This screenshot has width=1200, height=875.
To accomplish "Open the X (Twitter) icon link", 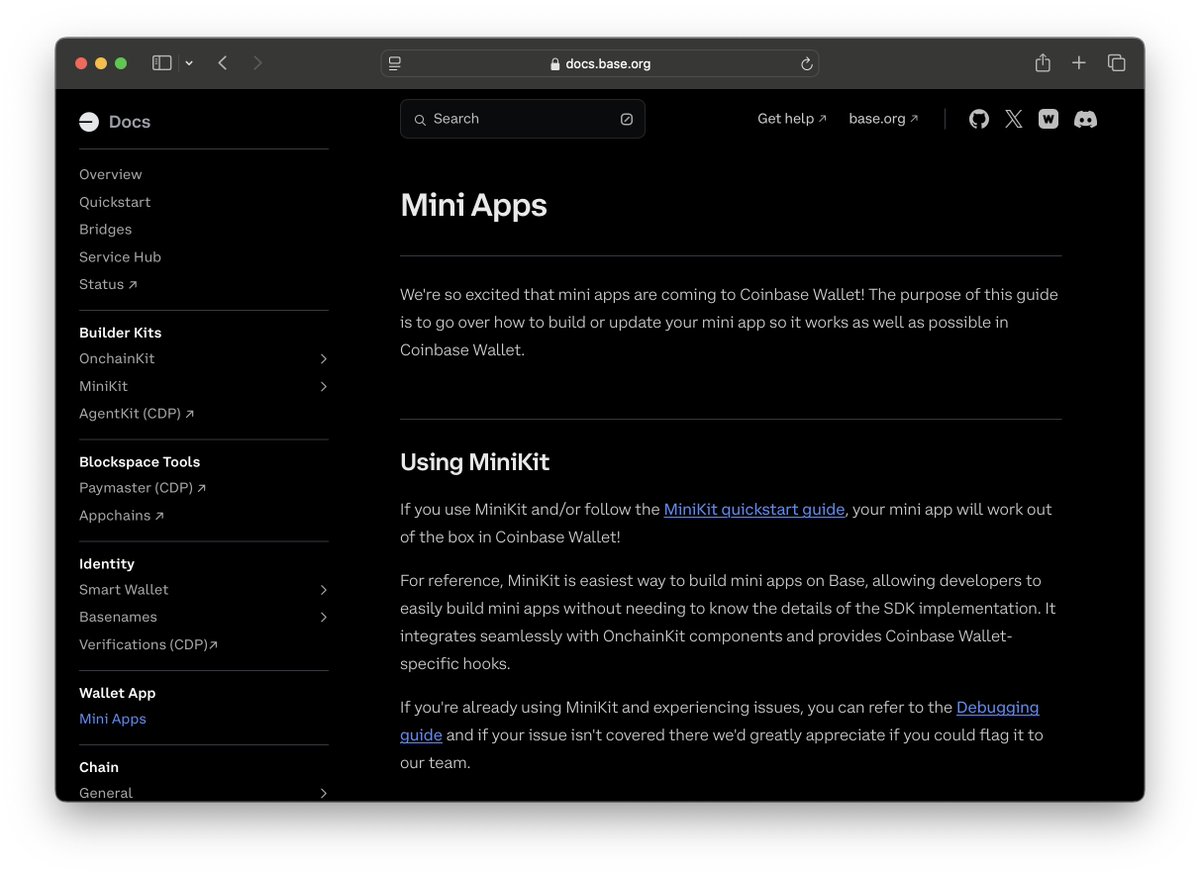I will click(1014, 119).
